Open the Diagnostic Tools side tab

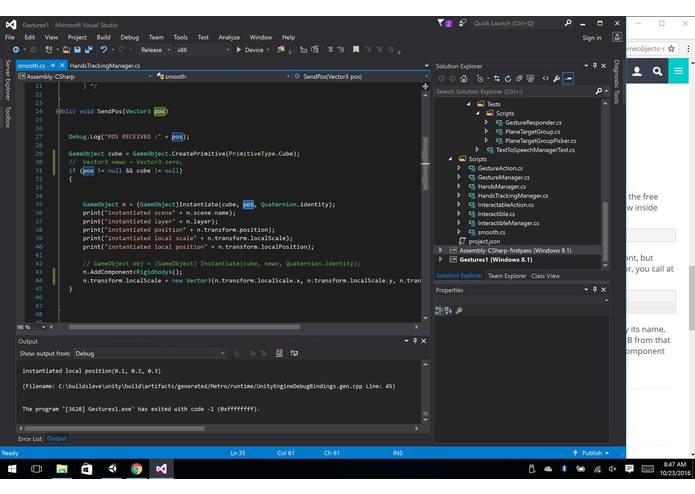click(x=617, y=82)
